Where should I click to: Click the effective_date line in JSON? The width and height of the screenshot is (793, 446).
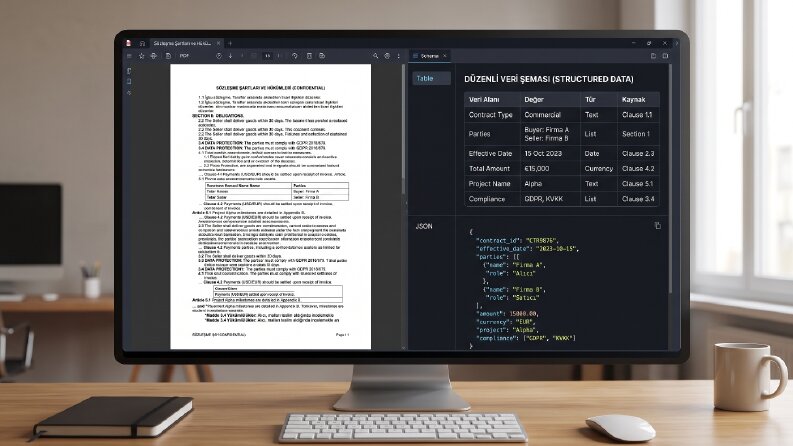[526, 248]
